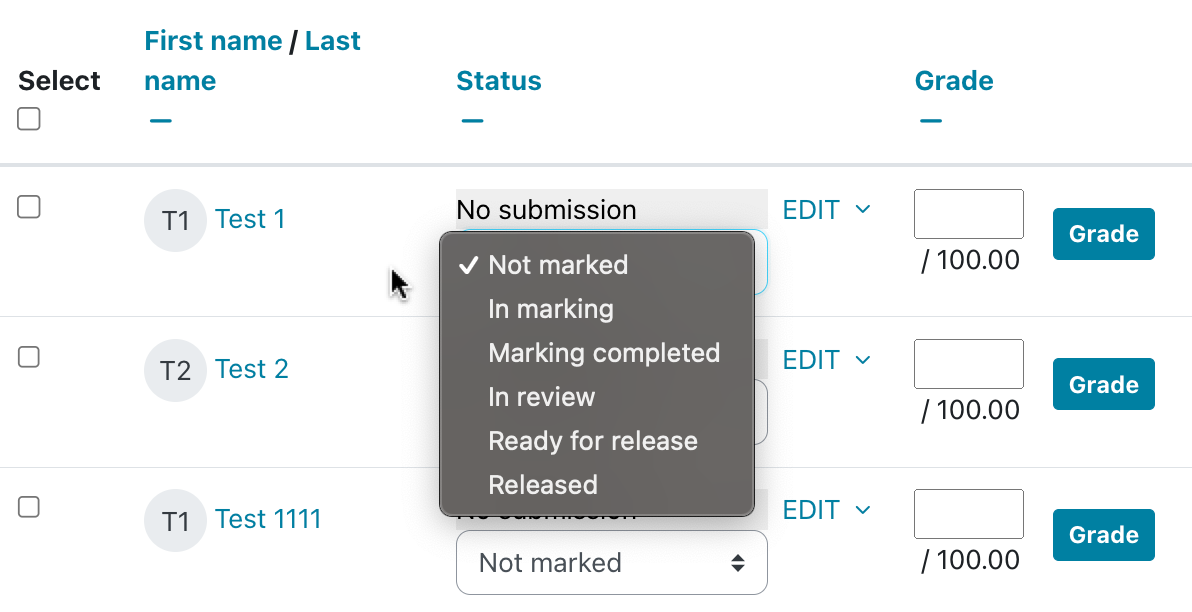
Task: Open the Not marked dropdown for Test 1111
Action: [x=611, y=563]
